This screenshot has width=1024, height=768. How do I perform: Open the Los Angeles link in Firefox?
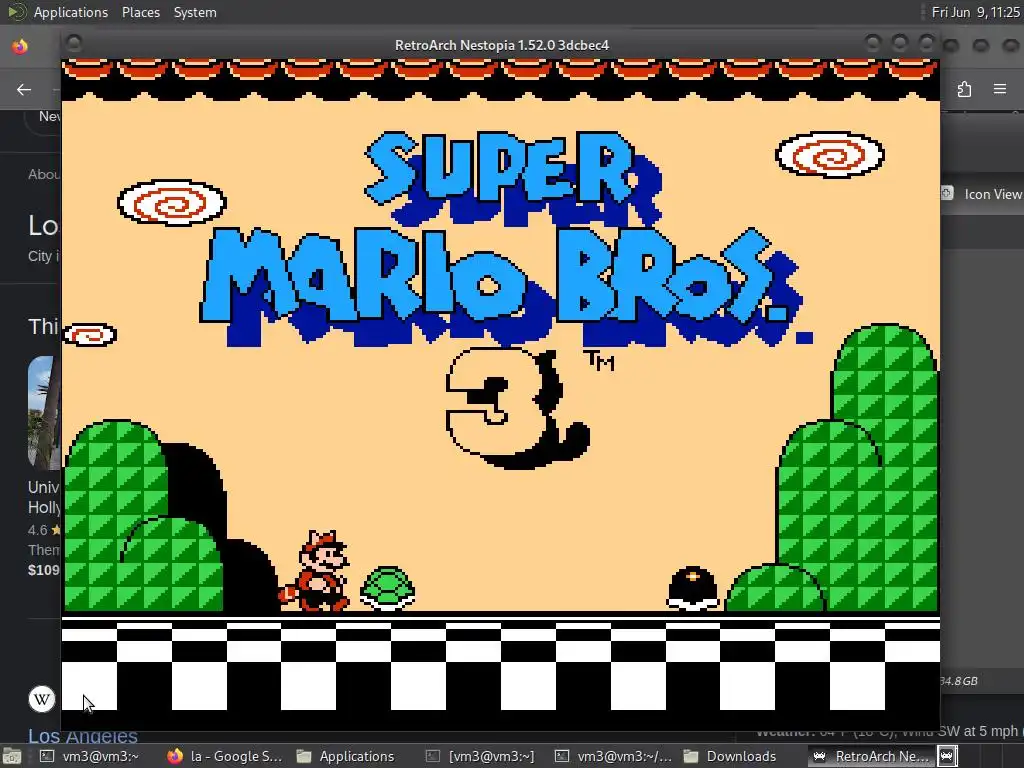82,736
